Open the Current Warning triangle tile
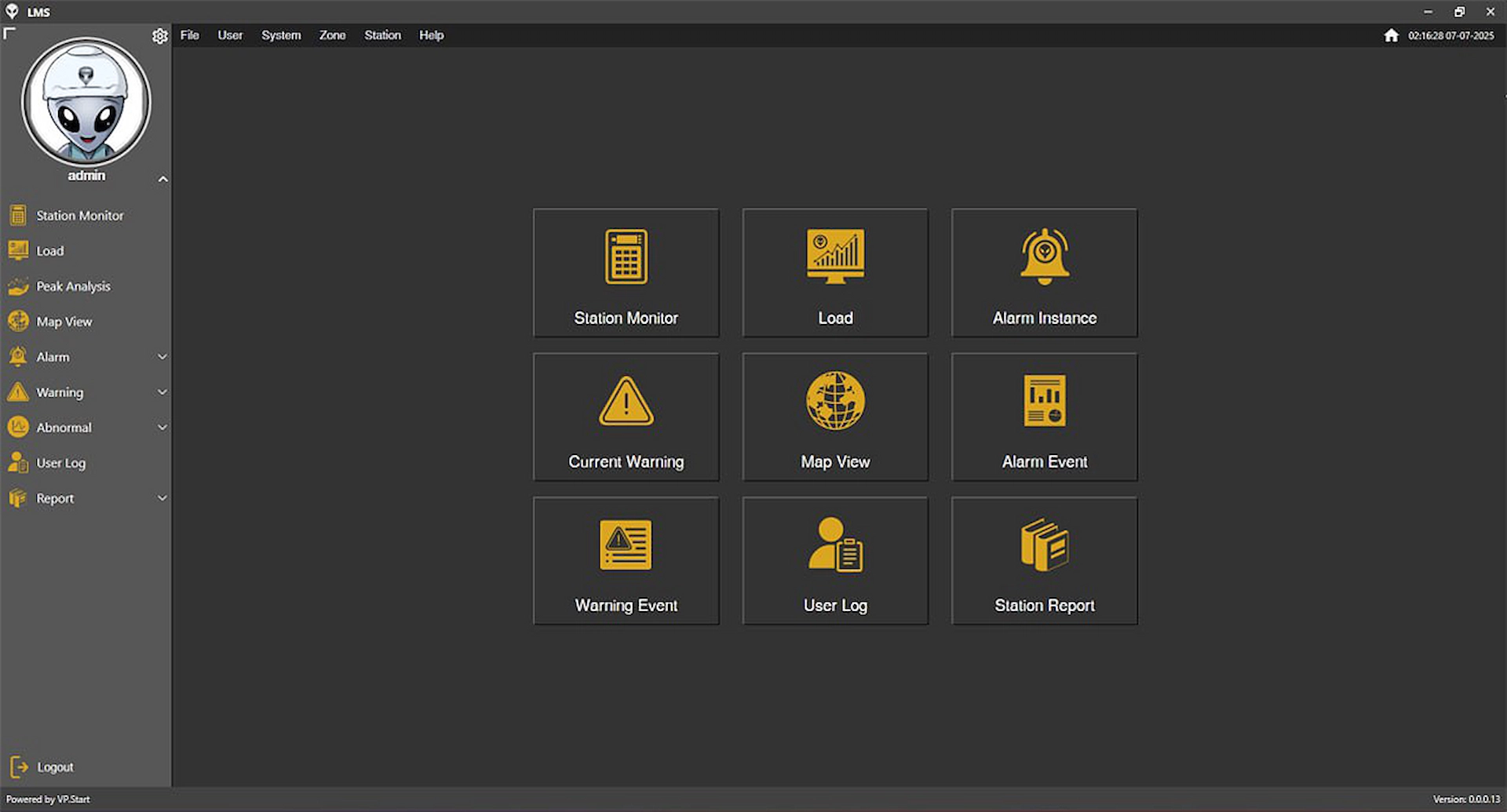The height and width of the screenshot is (812, 1507). (x=626, y=417)
